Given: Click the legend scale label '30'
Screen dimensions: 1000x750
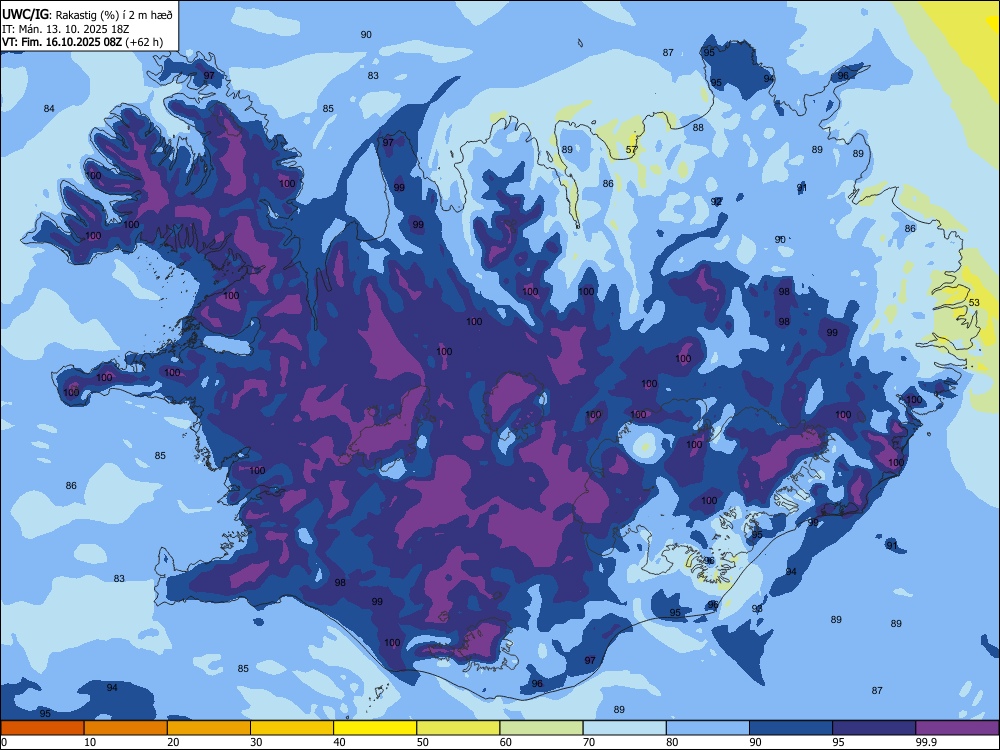Looking at the screenshot, I should coord(256,742).
